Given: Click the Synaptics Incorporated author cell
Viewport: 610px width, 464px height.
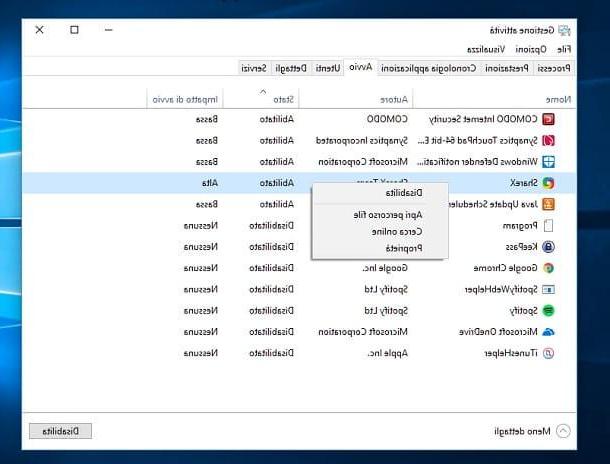Looking at the screenshot, I should [x=362, y=140].
